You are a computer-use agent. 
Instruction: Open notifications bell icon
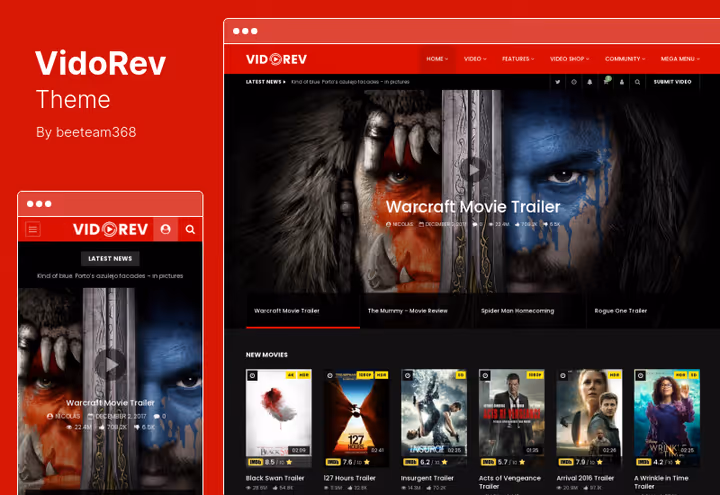point(590,82)
